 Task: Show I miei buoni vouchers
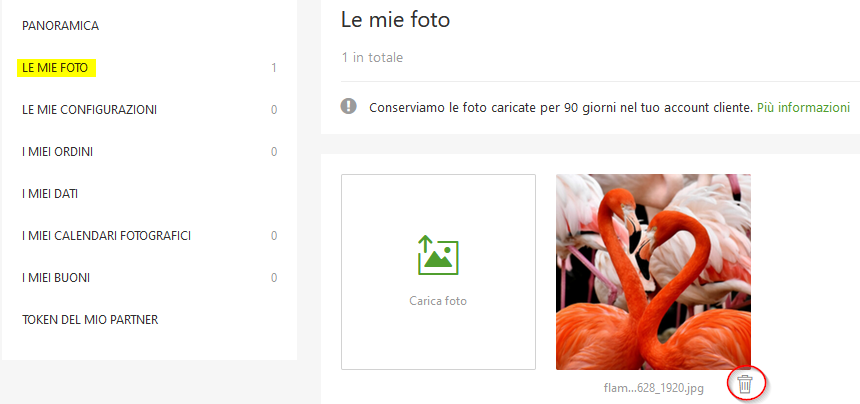56,278
